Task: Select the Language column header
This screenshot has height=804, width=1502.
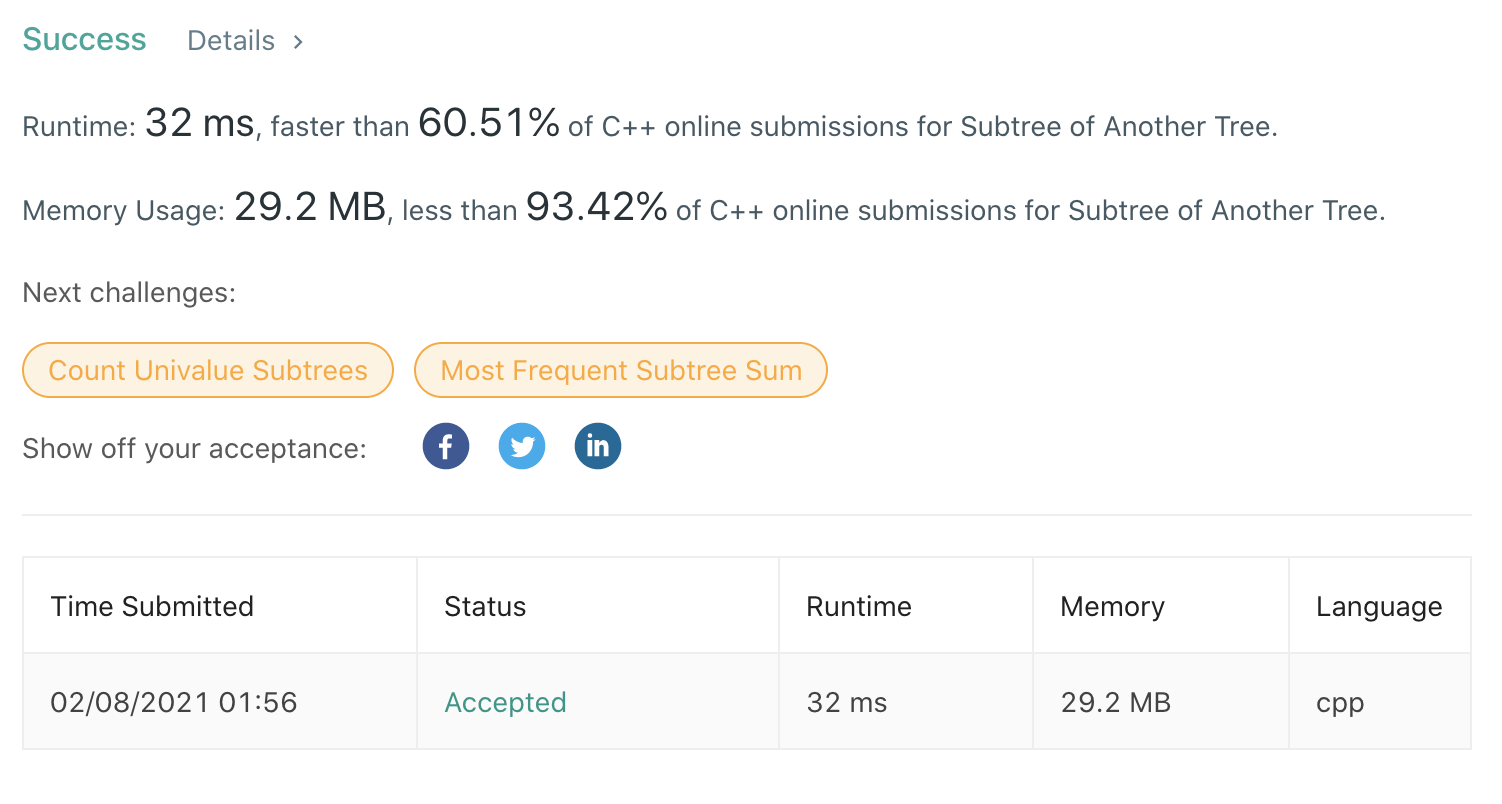Action: [x=1379, y=606]
